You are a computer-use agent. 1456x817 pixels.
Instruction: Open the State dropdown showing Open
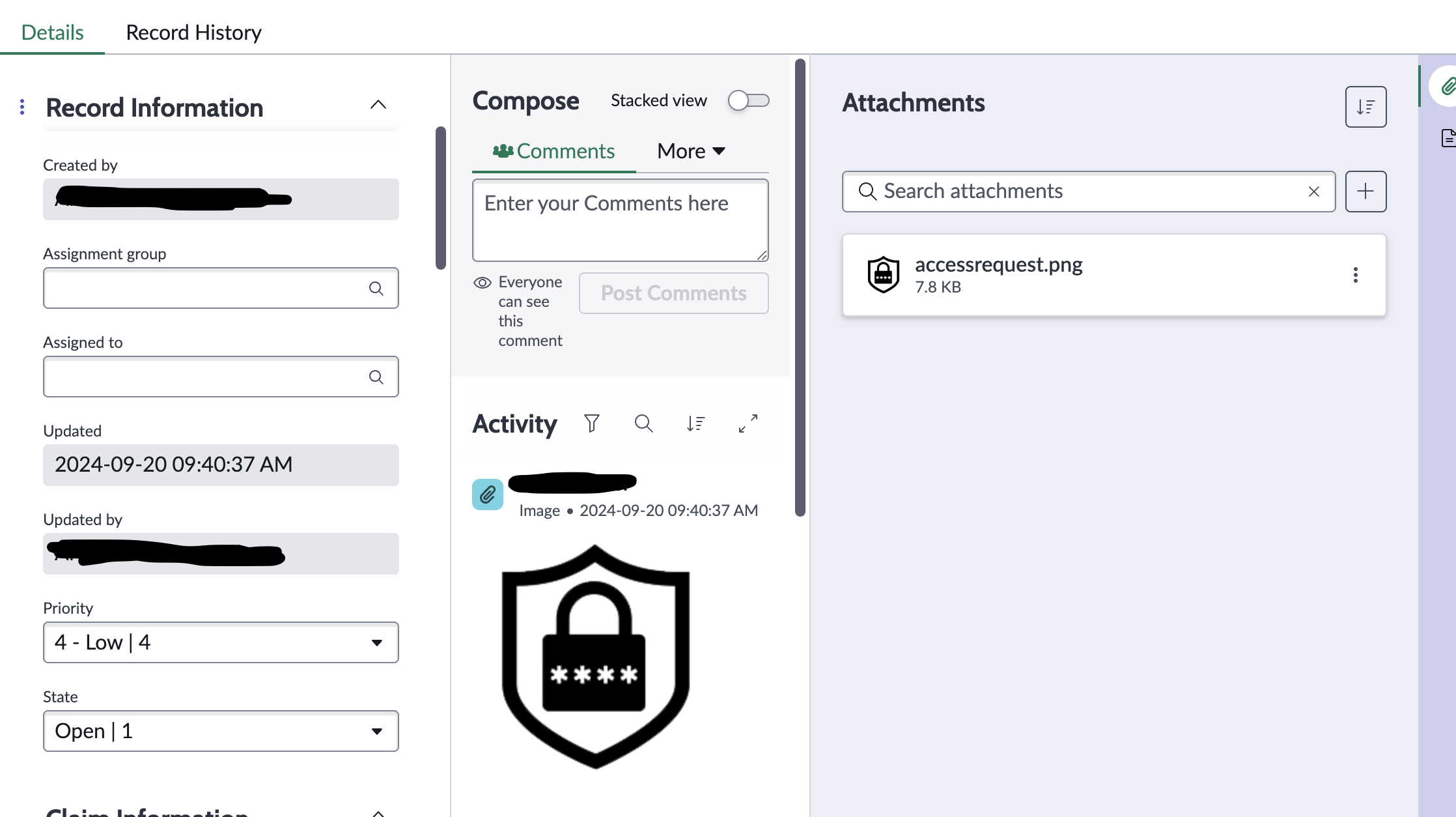[x=221, y=731]
